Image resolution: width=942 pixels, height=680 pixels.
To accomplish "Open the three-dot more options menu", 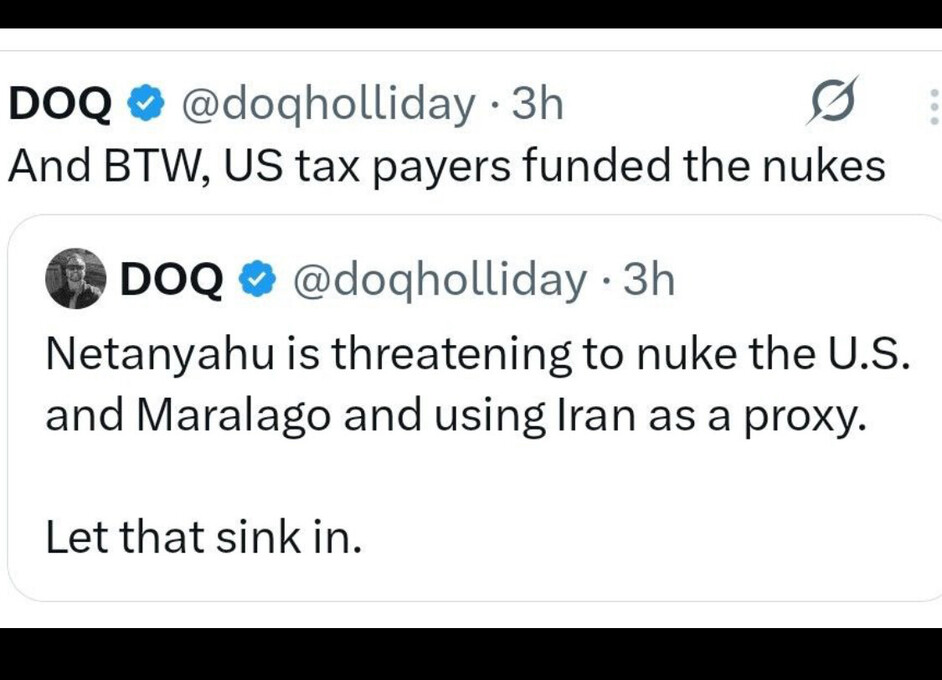I will pos(933,106).
